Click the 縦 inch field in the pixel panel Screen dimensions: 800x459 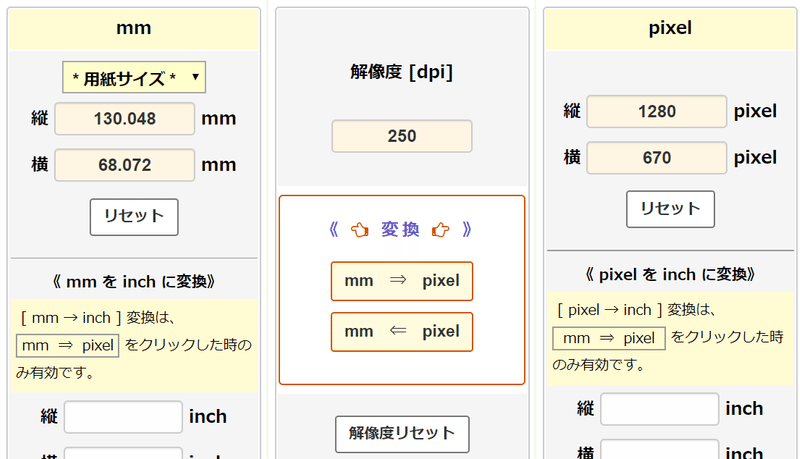pos(659,409)
